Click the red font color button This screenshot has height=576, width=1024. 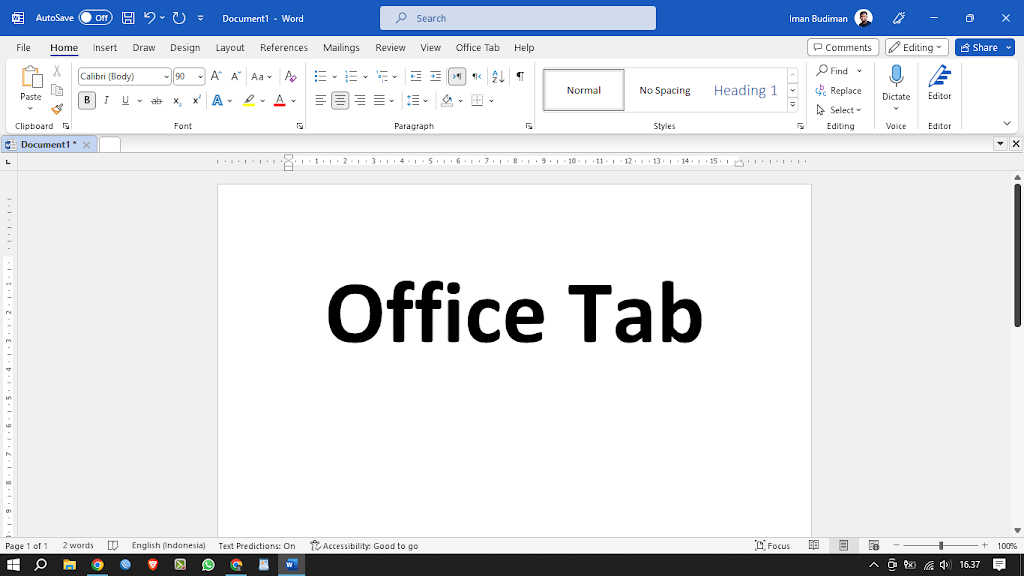click(280, 101)
